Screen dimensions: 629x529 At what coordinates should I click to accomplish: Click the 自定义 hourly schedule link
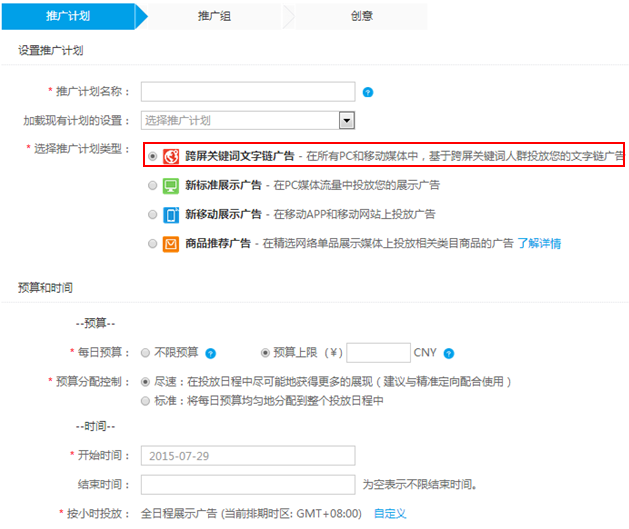(x=390, y=513)
